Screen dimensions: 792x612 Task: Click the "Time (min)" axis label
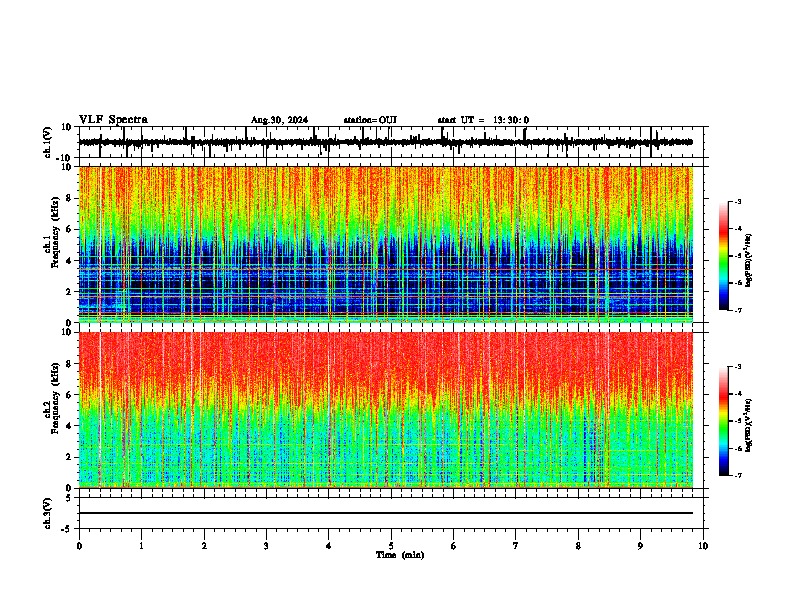pos(400,555)
